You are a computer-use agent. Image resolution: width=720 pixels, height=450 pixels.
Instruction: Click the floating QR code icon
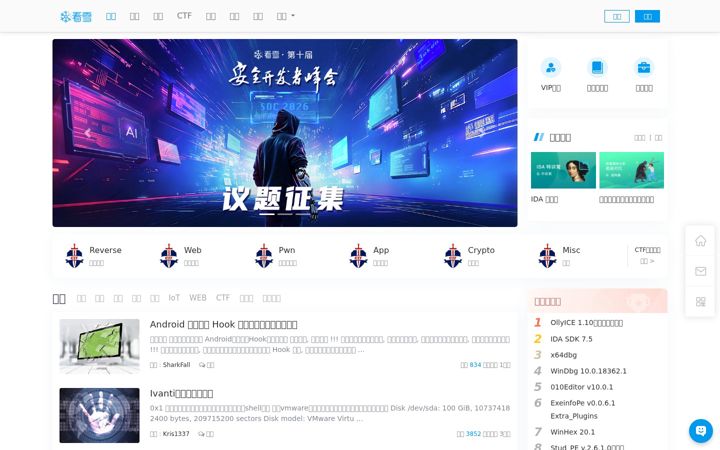(700, 301)
